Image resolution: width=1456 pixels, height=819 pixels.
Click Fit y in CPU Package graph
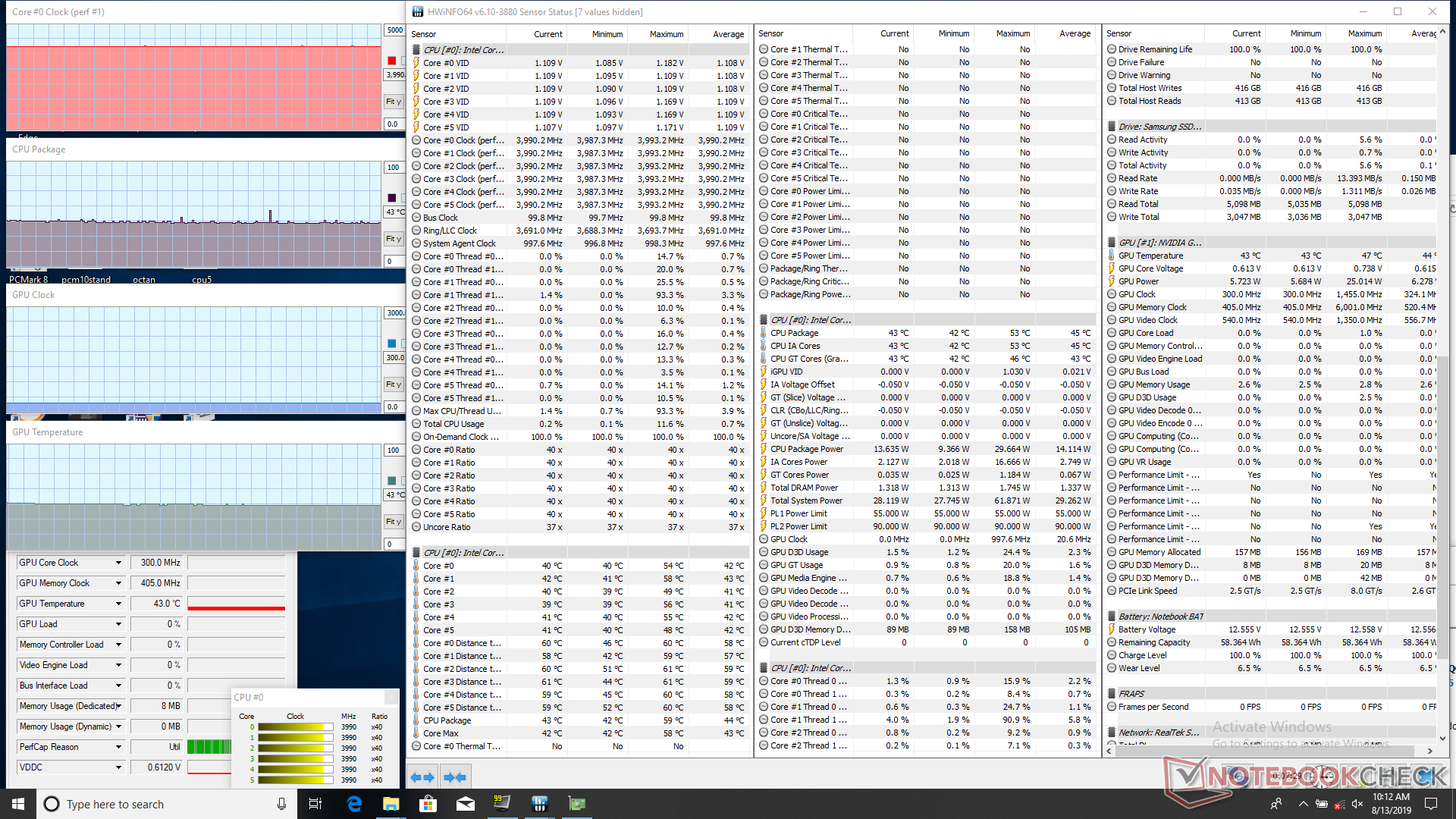[393, 239]
